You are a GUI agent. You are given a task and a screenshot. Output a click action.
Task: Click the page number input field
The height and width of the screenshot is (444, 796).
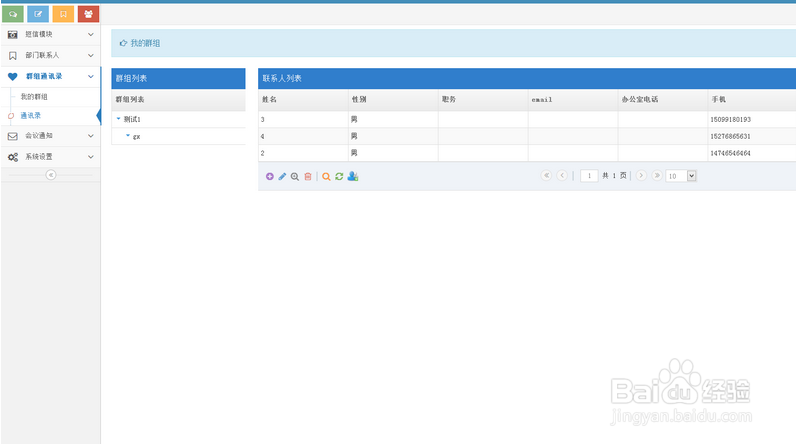(x=589, y=176)
